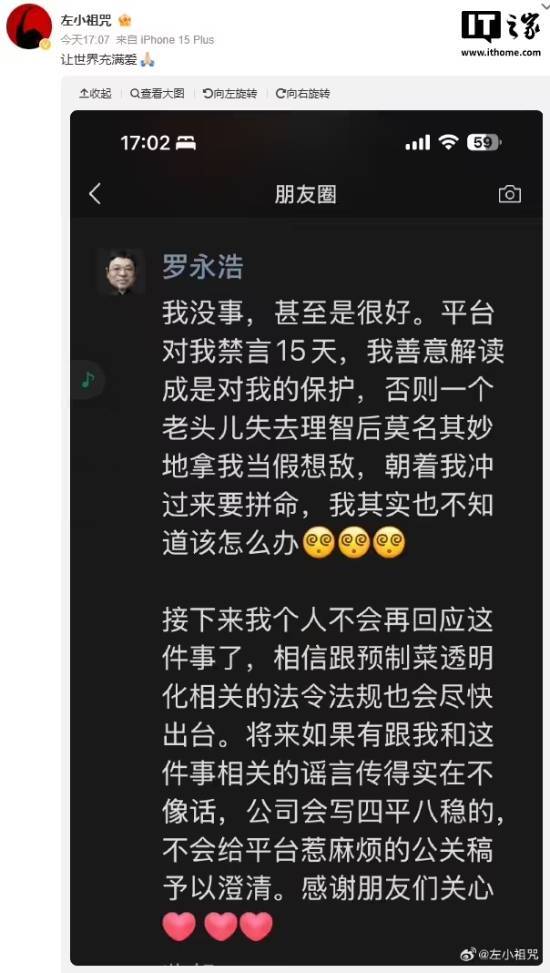Viewport: 550px width, 973px height.
Task: Rotate the image right with 向右旋转
Action: pos(302,94)
